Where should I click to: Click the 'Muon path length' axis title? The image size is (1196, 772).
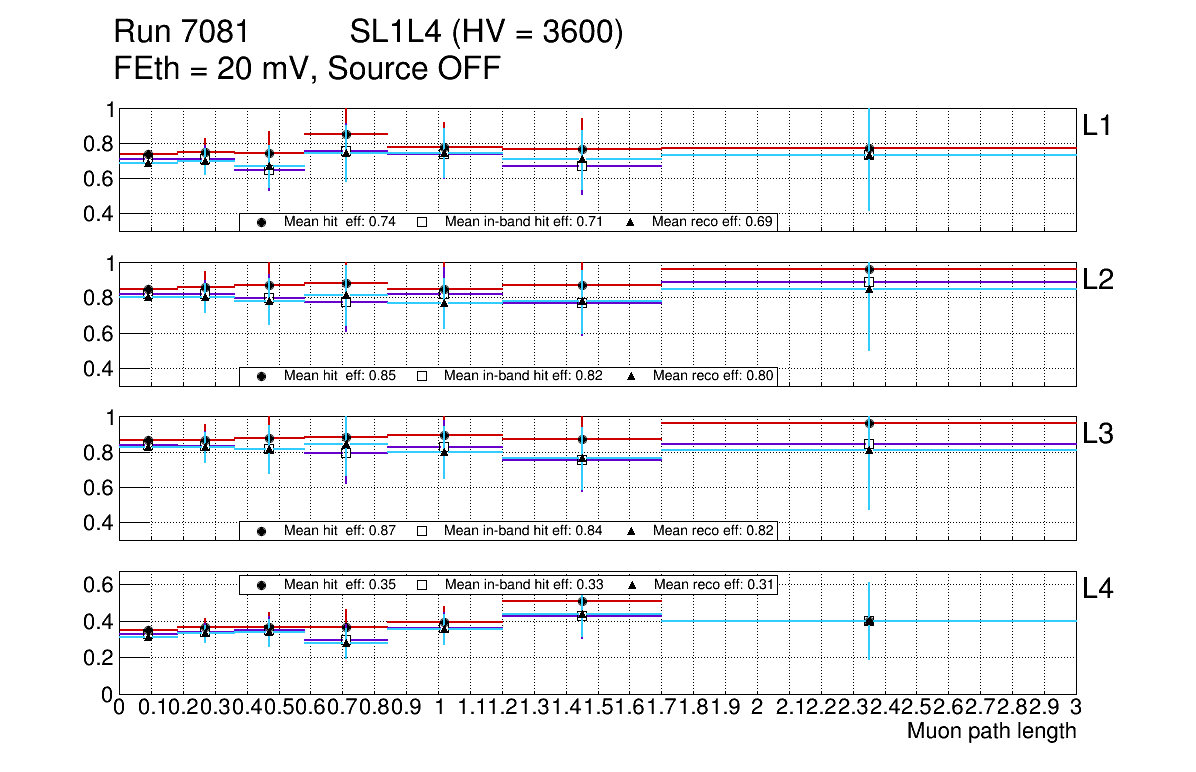tap(991, 731)
